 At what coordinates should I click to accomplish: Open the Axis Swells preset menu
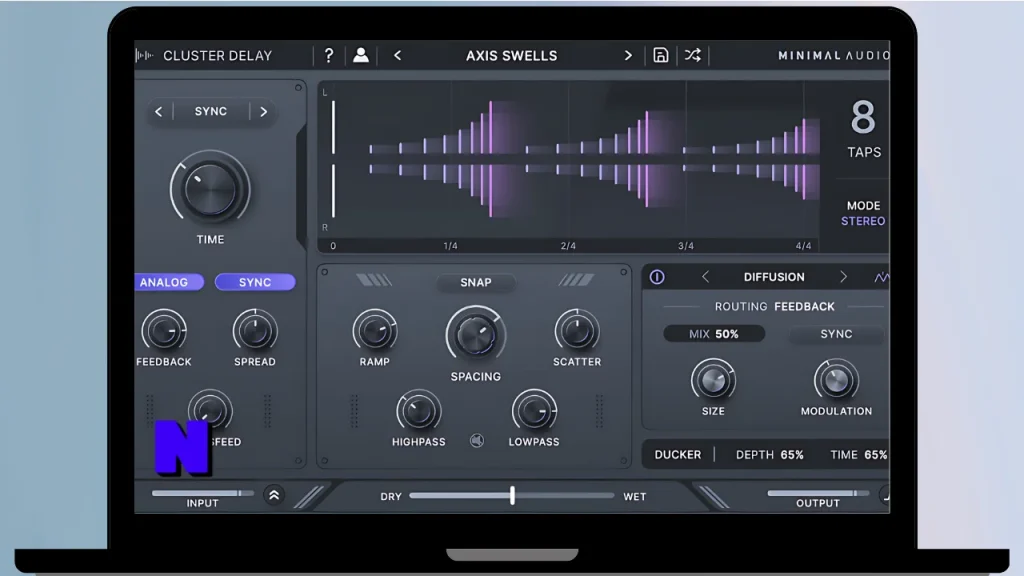(x=511, y=56)
